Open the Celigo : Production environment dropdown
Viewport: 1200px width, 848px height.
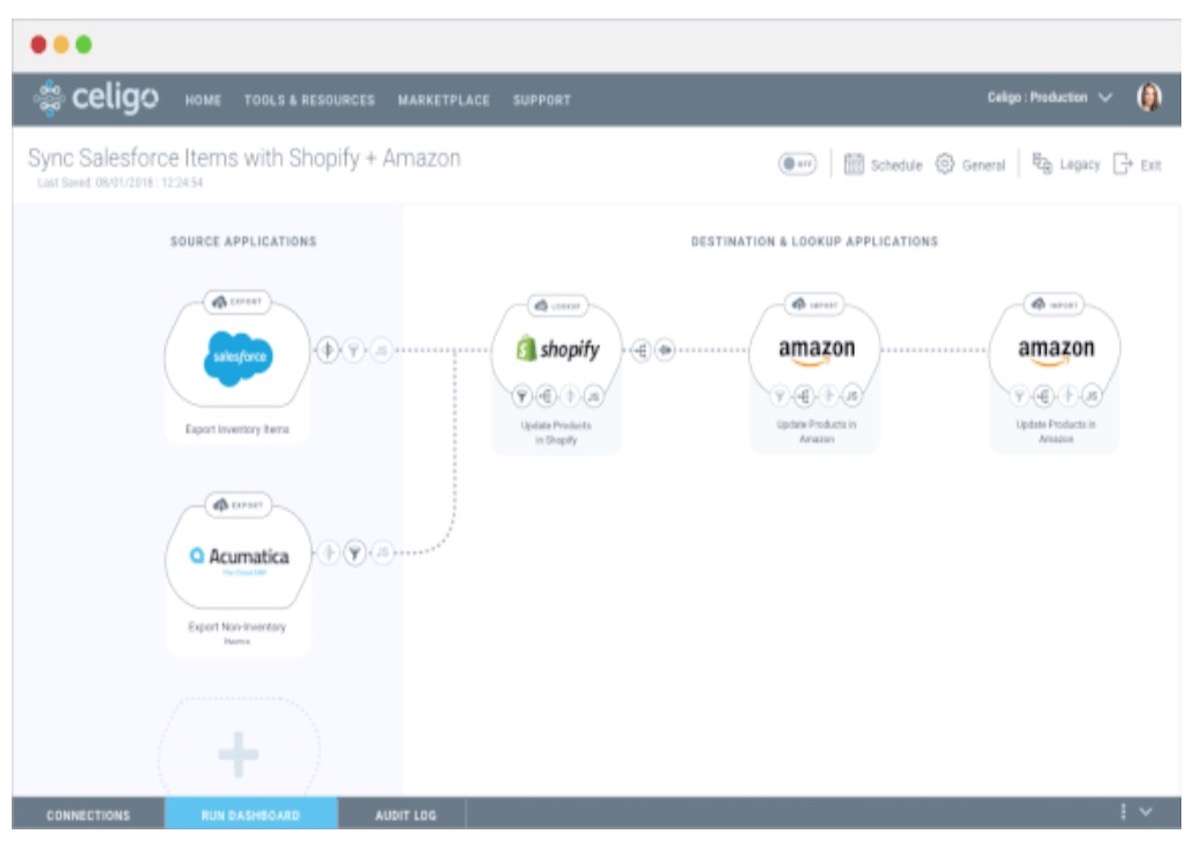tap(1037, 98)
